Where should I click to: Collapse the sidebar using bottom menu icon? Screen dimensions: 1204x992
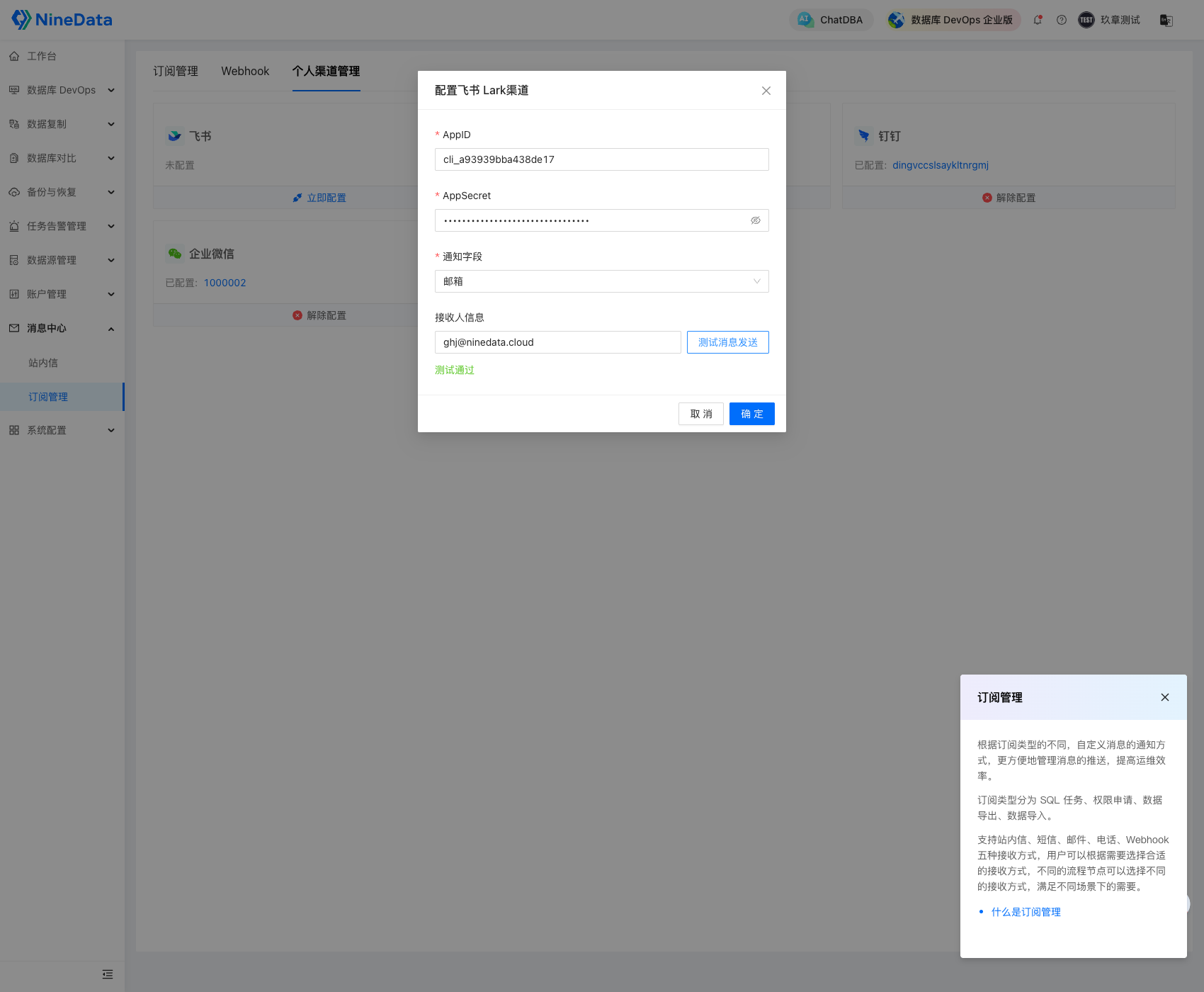(108, 974)
